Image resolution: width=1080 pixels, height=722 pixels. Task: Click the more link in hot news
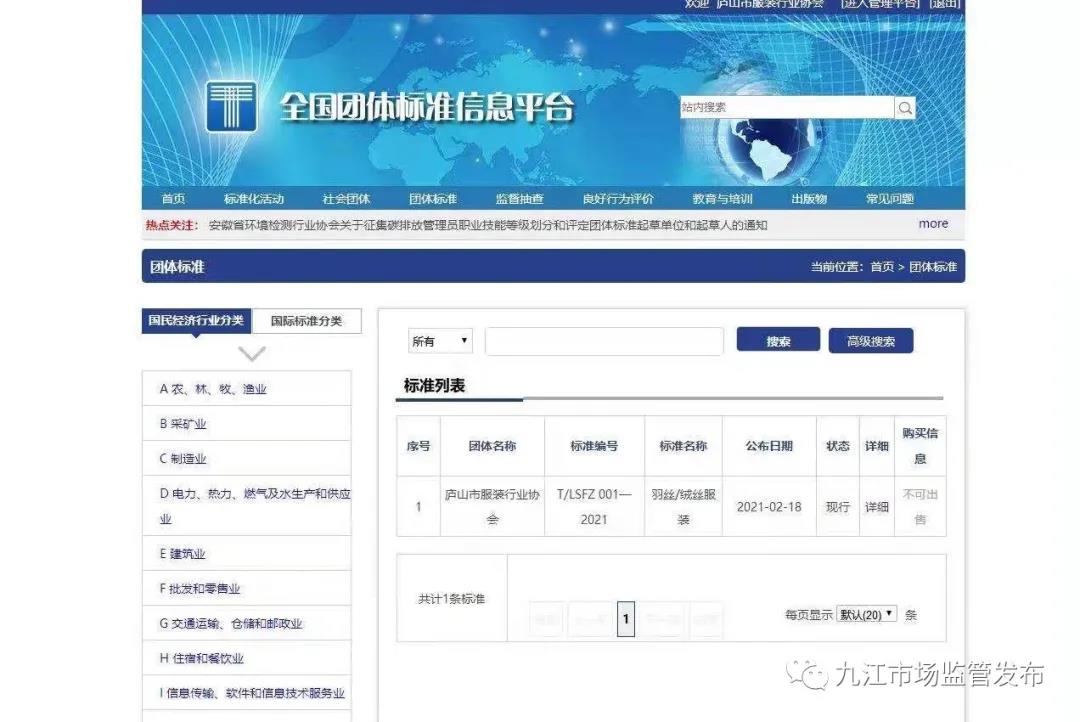(x=933, y=224)
